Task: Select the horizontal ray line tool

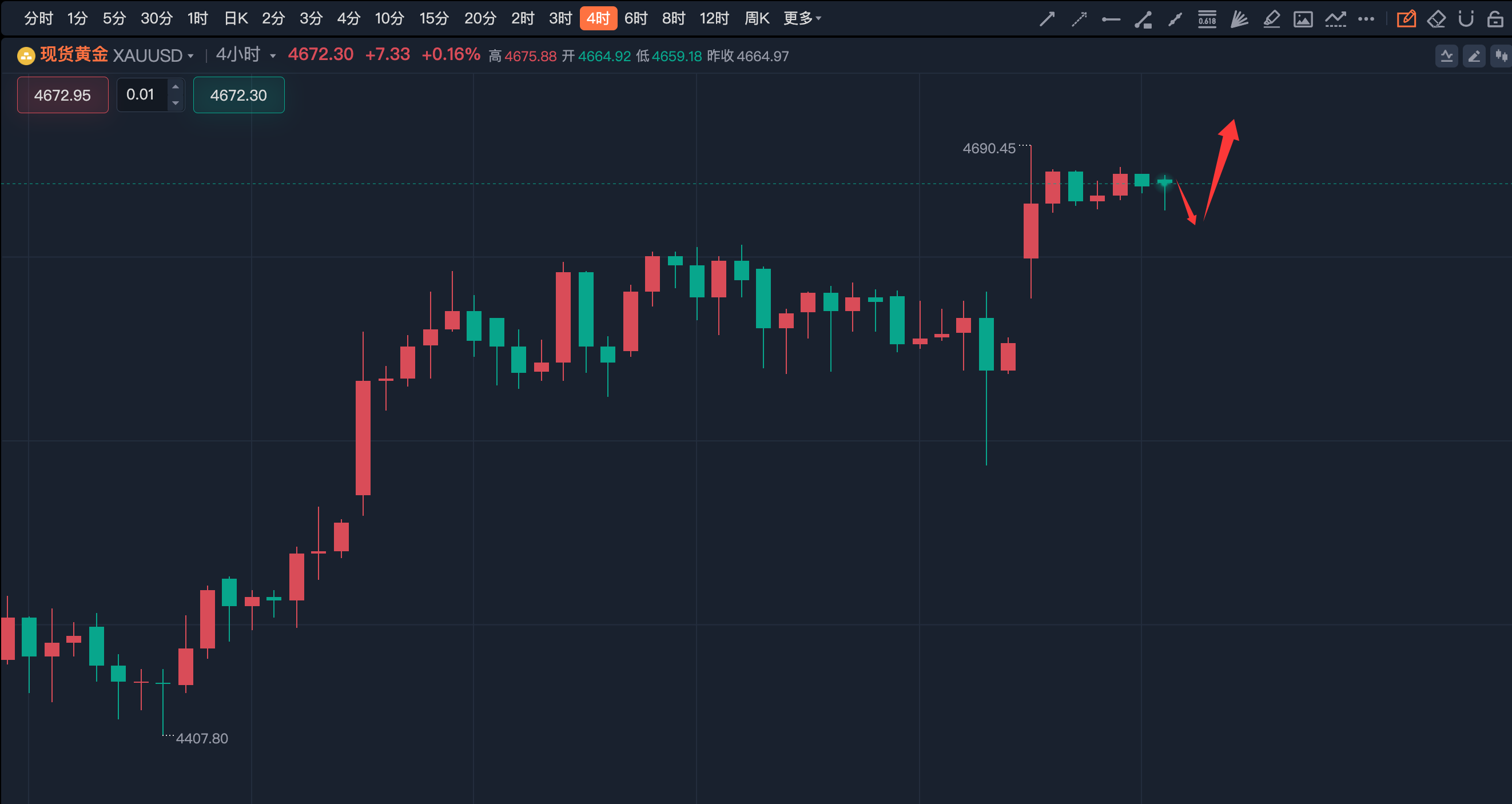Action: point(1111,19)
